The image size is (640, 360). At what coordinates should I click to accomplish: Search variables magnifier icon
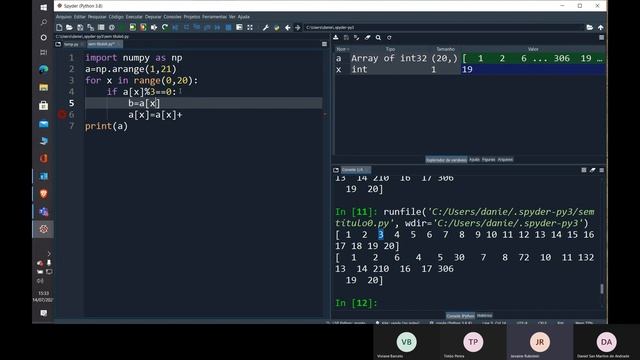point(378,38)
